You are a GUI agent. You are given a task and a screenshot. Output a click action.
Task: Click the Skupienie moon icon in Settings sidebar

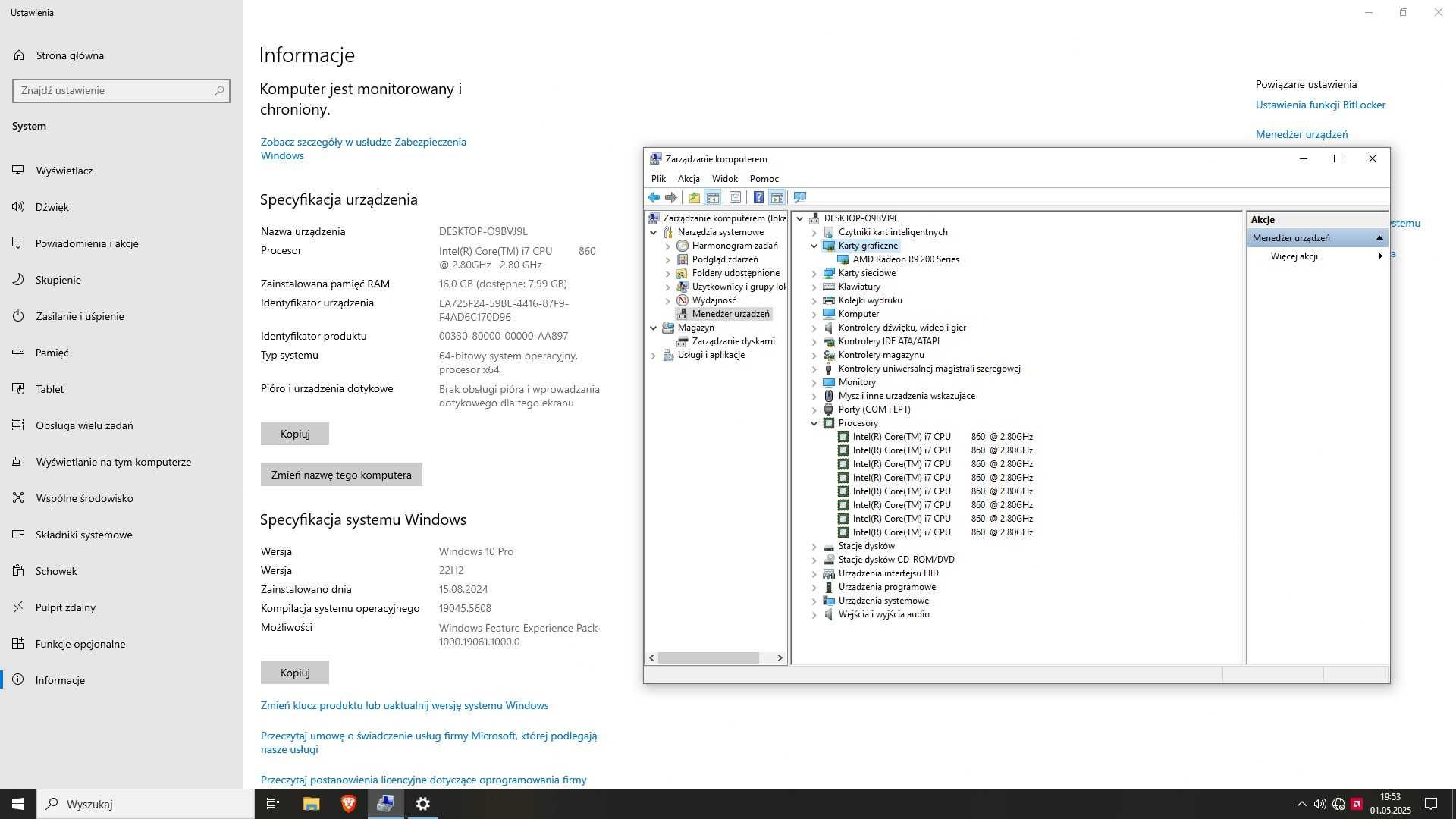click(x=18, y=280)
